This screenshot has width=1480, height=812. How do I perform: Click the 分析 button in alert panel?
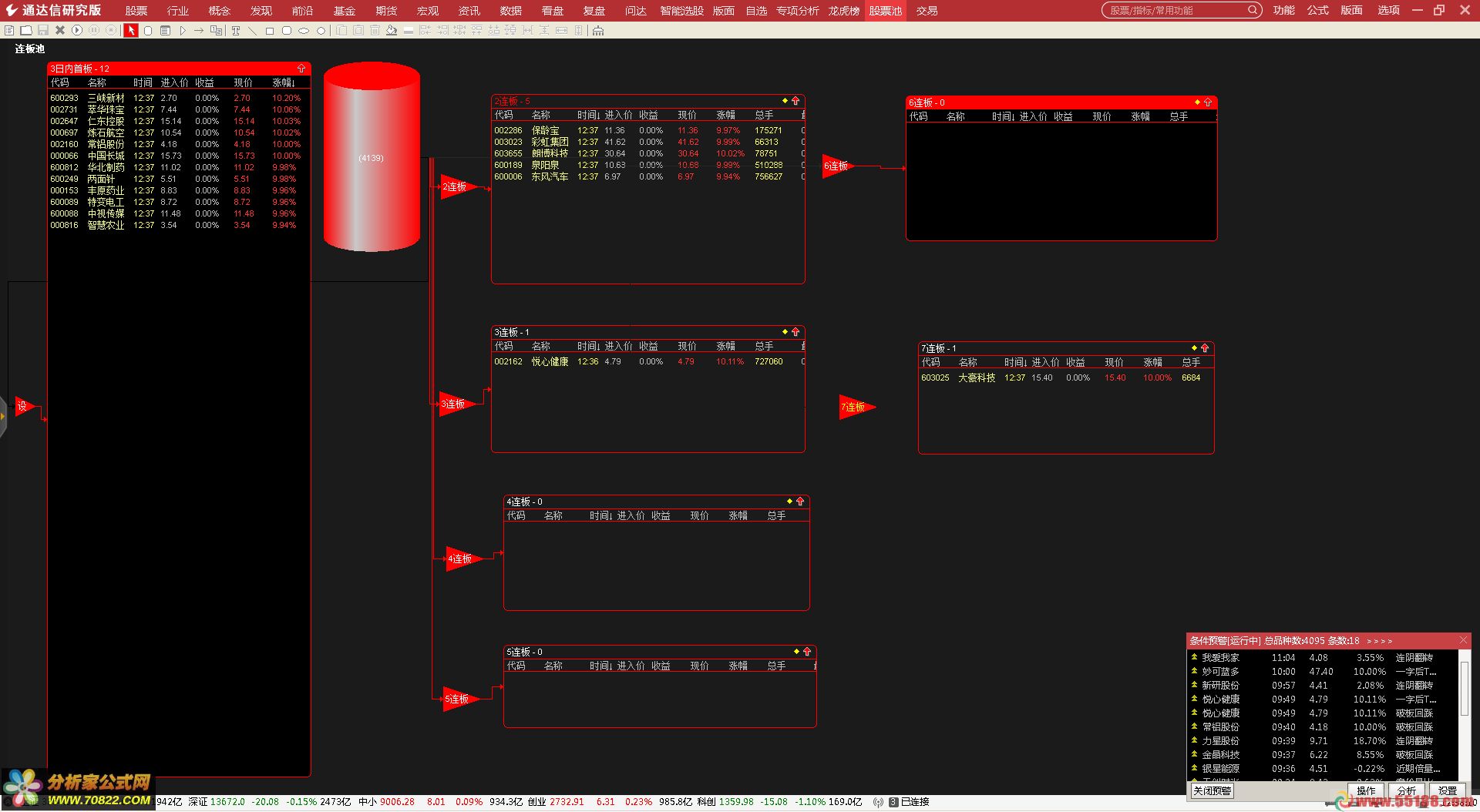pyautogui.click(x=1407, y=791)
